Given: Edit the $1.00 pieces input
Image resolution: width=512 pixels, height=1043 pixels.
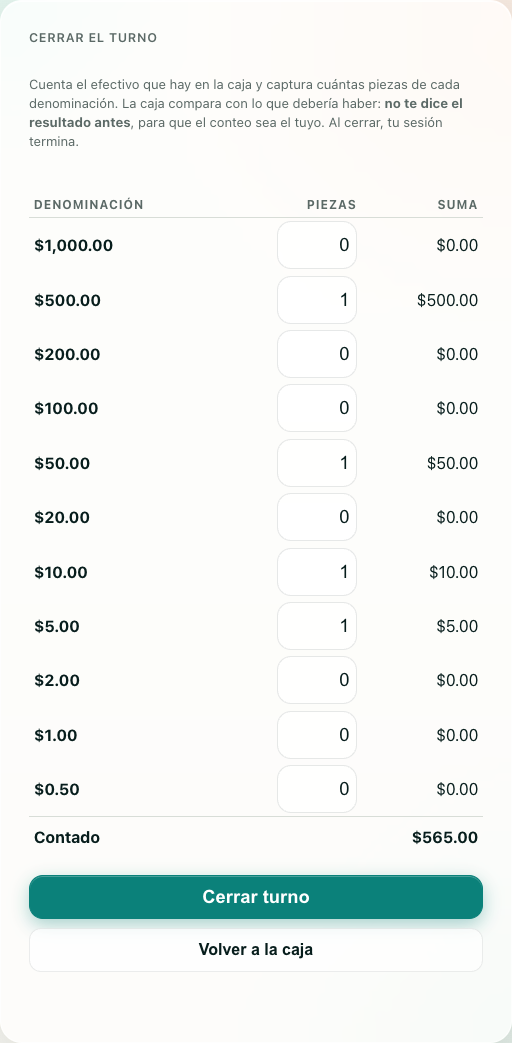Looking at the screenshot, I should click(317, 735).
